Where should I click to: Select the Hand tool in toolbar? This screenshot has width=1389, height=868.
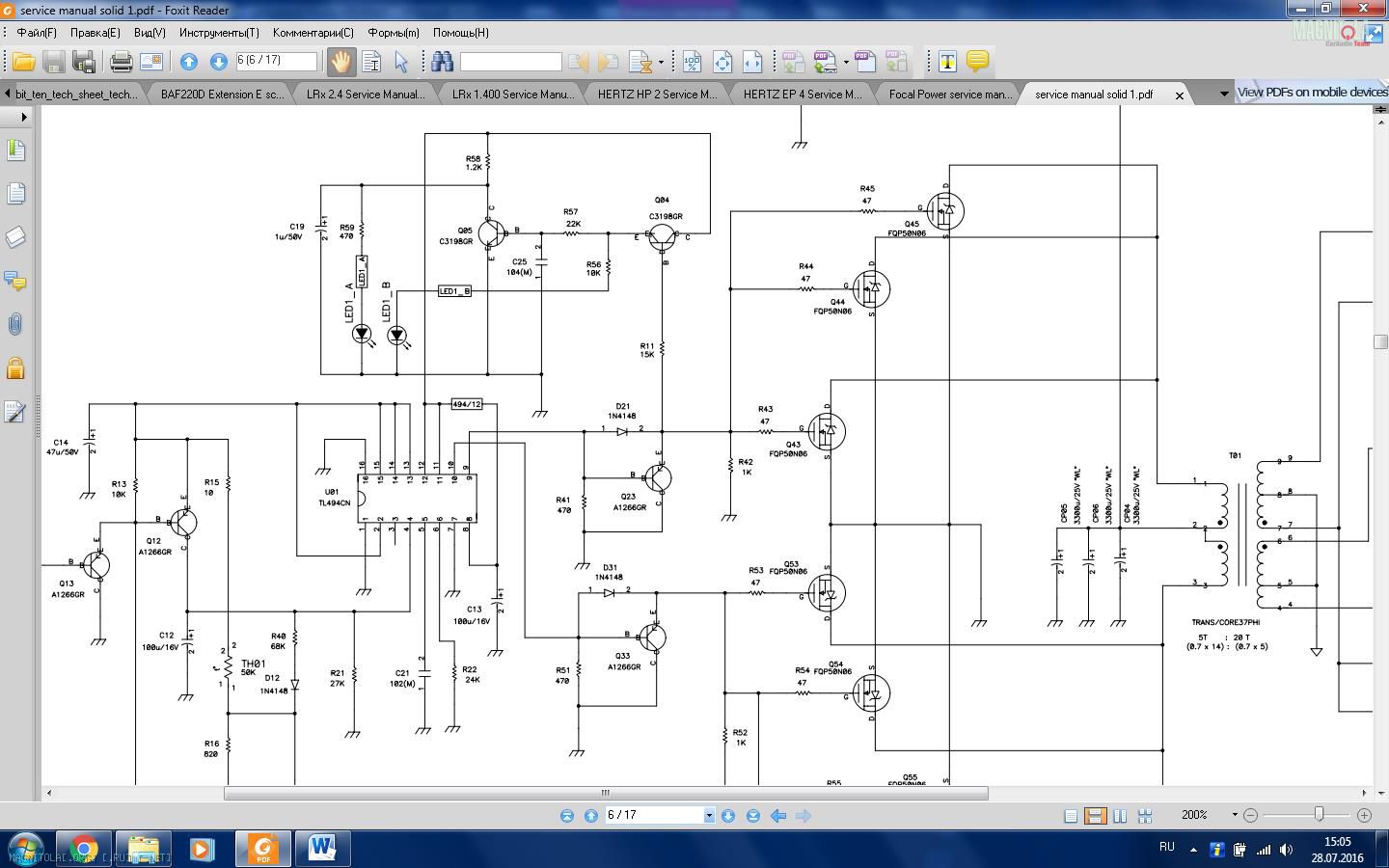(340, 62)
